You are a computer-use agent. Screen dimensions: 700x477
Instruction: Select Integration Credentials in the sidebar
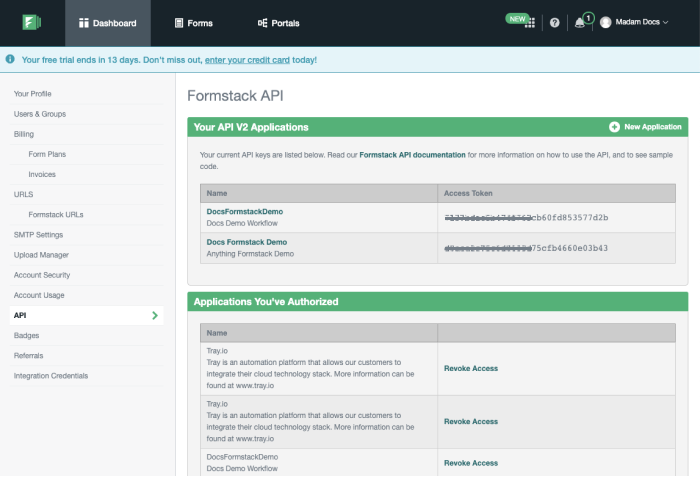click(x=51, y=376)
